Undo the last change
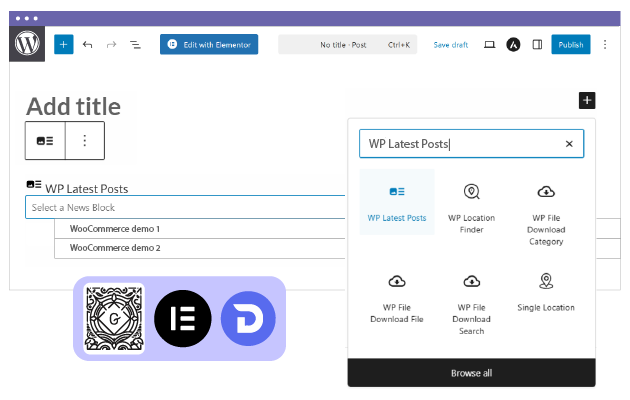 point(88,45)
